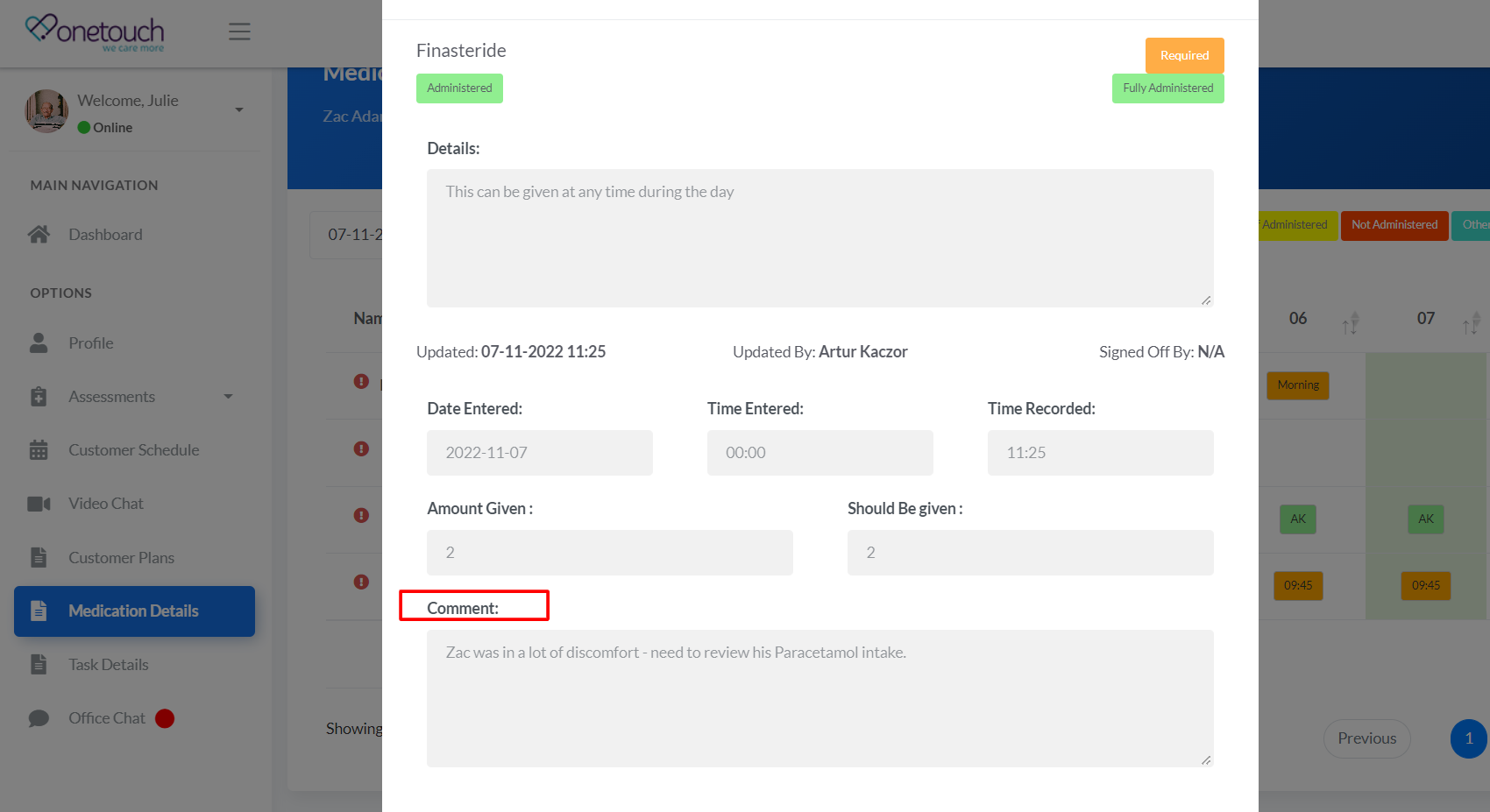Start a Video Chat using the camera icon
Image resolution: width=1490 pixels, height=812 pixels.
click(39, 503)
